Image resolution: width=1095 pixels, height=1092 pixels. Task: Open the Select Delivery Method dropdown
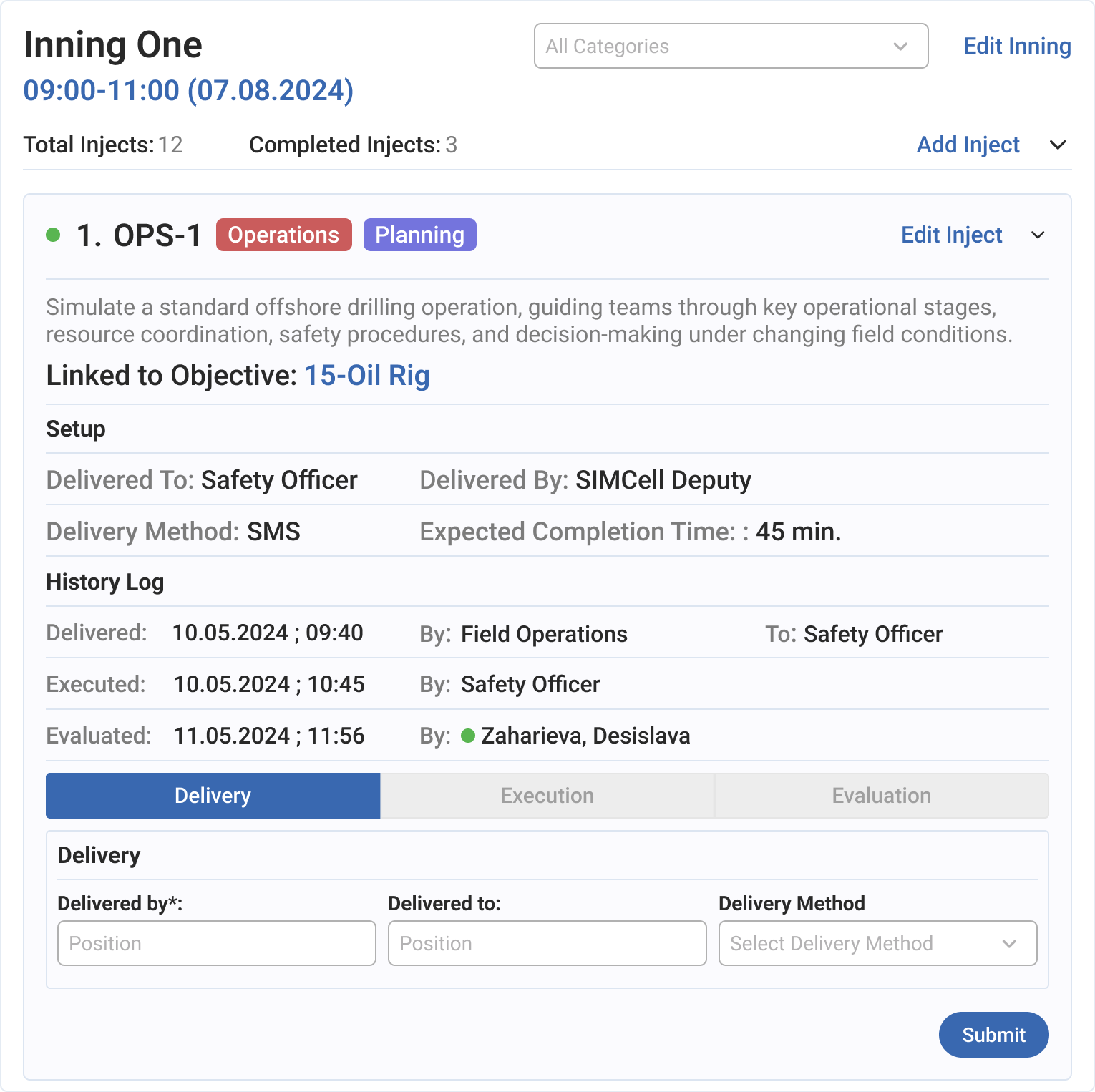(x=878, y=943)
